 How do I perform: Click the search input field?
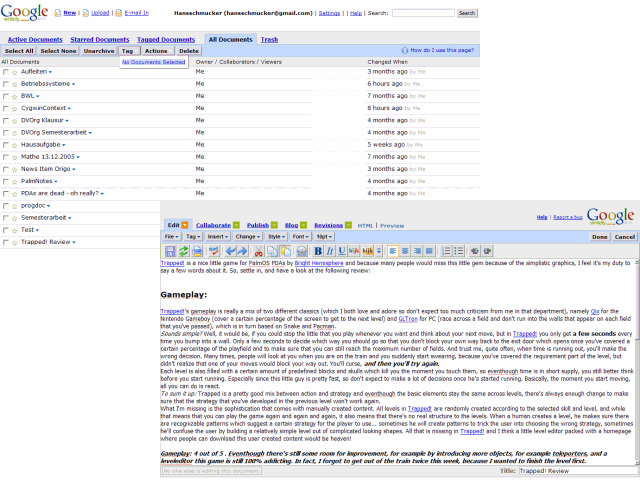tap(423, 13)
